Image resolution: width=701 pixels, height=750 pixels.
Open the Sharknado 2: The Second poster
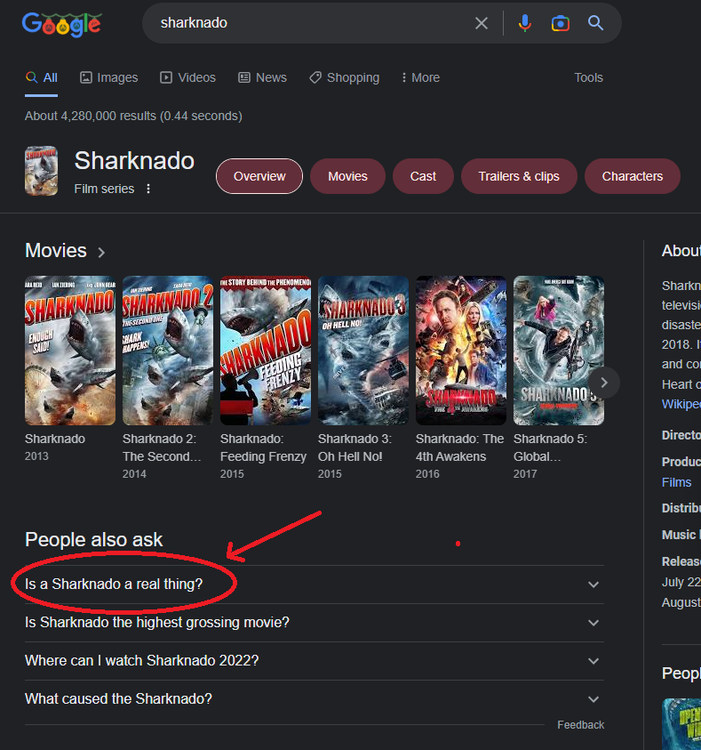coord(168,351)
